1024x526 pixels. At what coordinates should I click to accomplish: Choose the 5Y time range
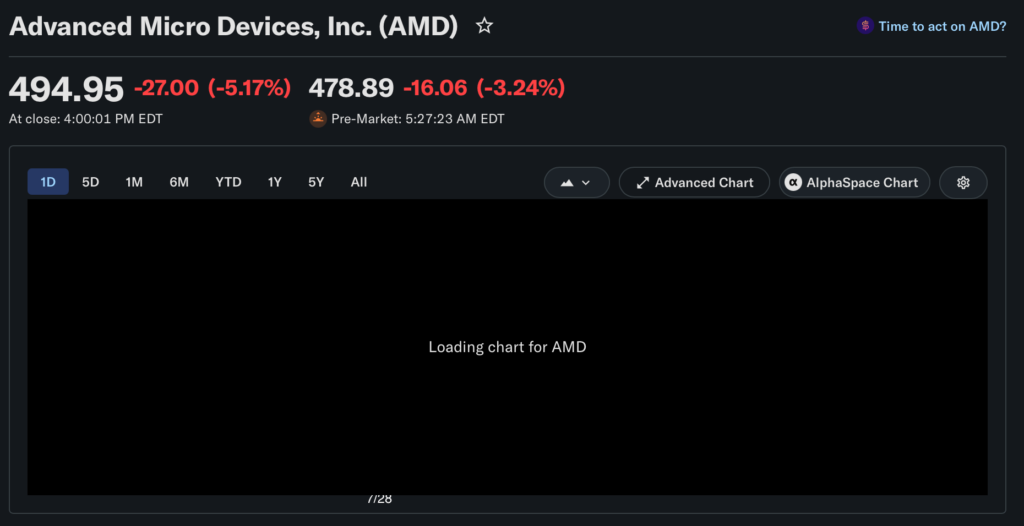[x=316, y=182]
